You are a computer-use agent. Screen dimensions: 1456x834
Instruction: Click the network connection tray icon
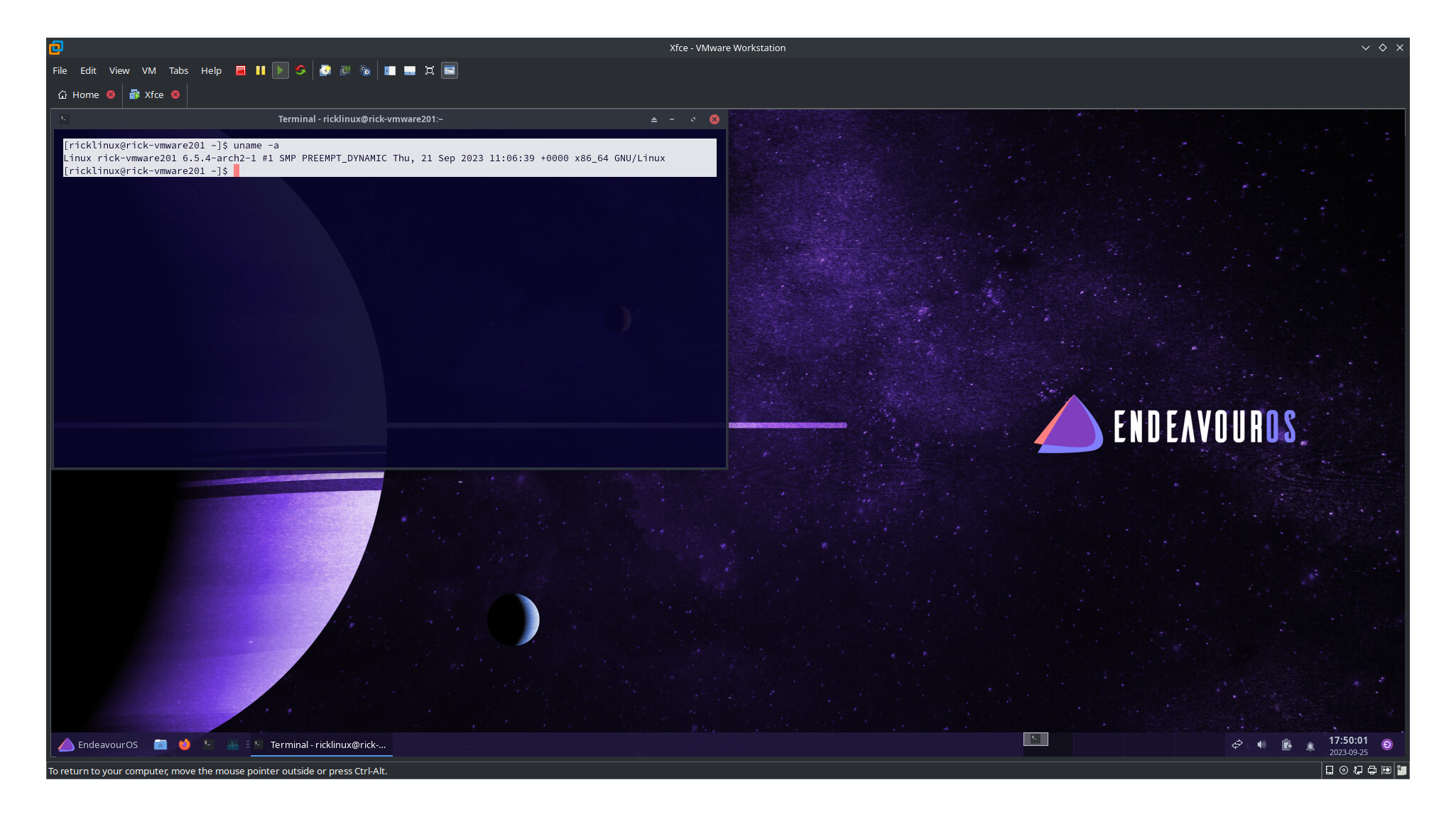pos(1237,744)
